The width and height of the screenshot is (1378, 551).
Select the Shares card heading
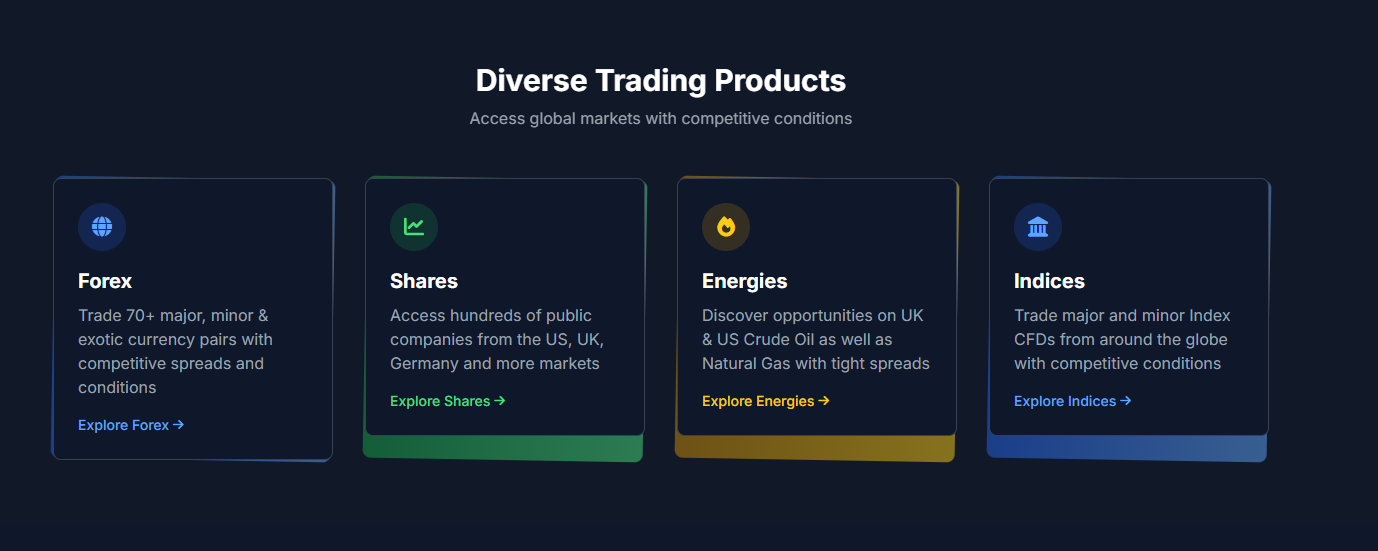[x=424, y=281]
